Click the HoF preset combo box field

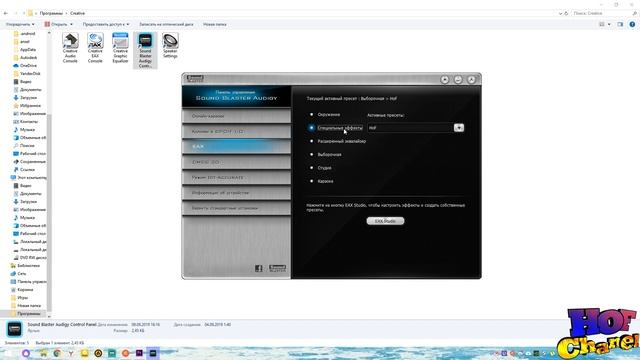pos(410,128)
